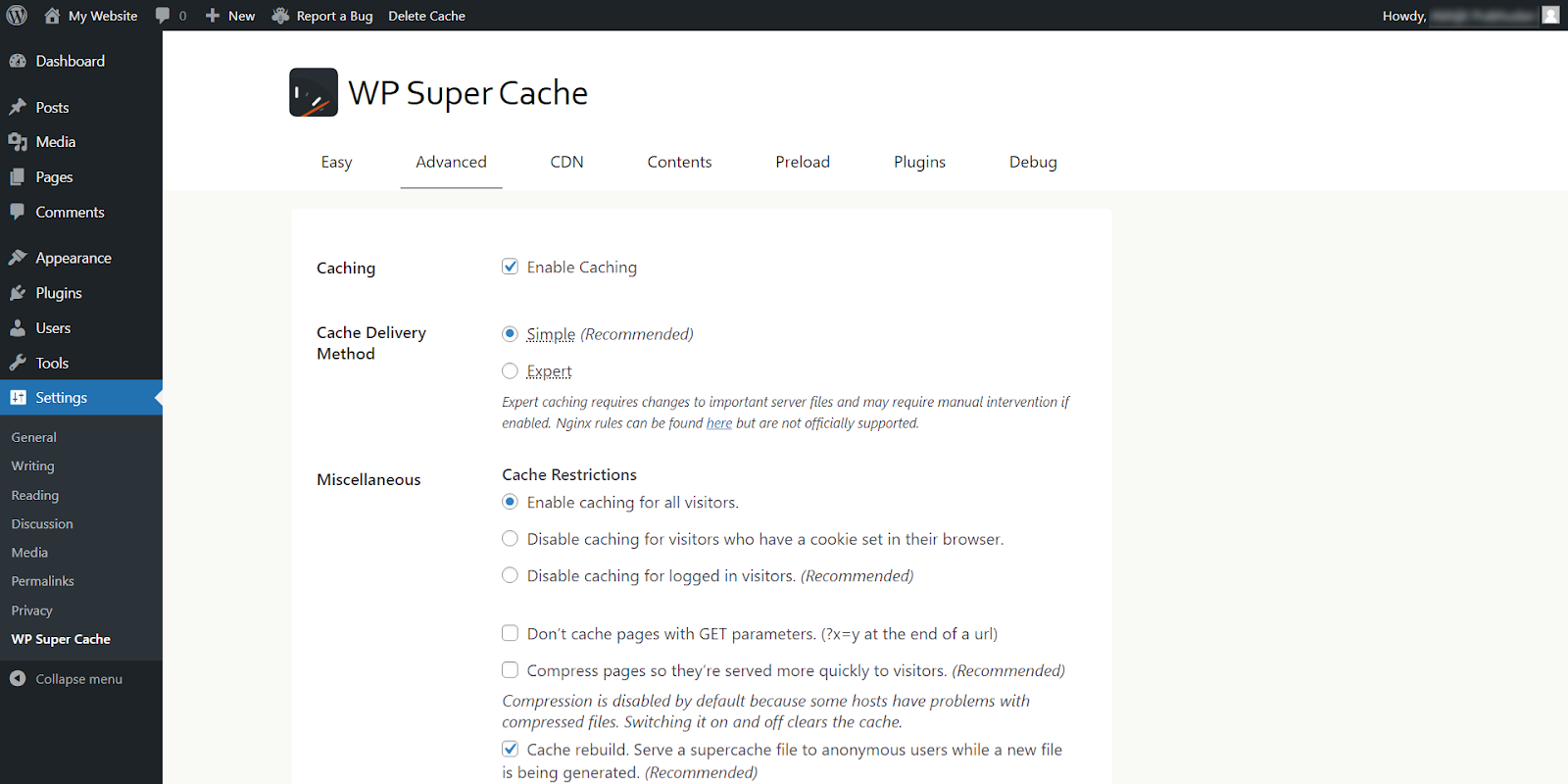This screenshot has height=784, width=1568.
Task: Open Privacy settings submenu
Action: pos(32,610)
